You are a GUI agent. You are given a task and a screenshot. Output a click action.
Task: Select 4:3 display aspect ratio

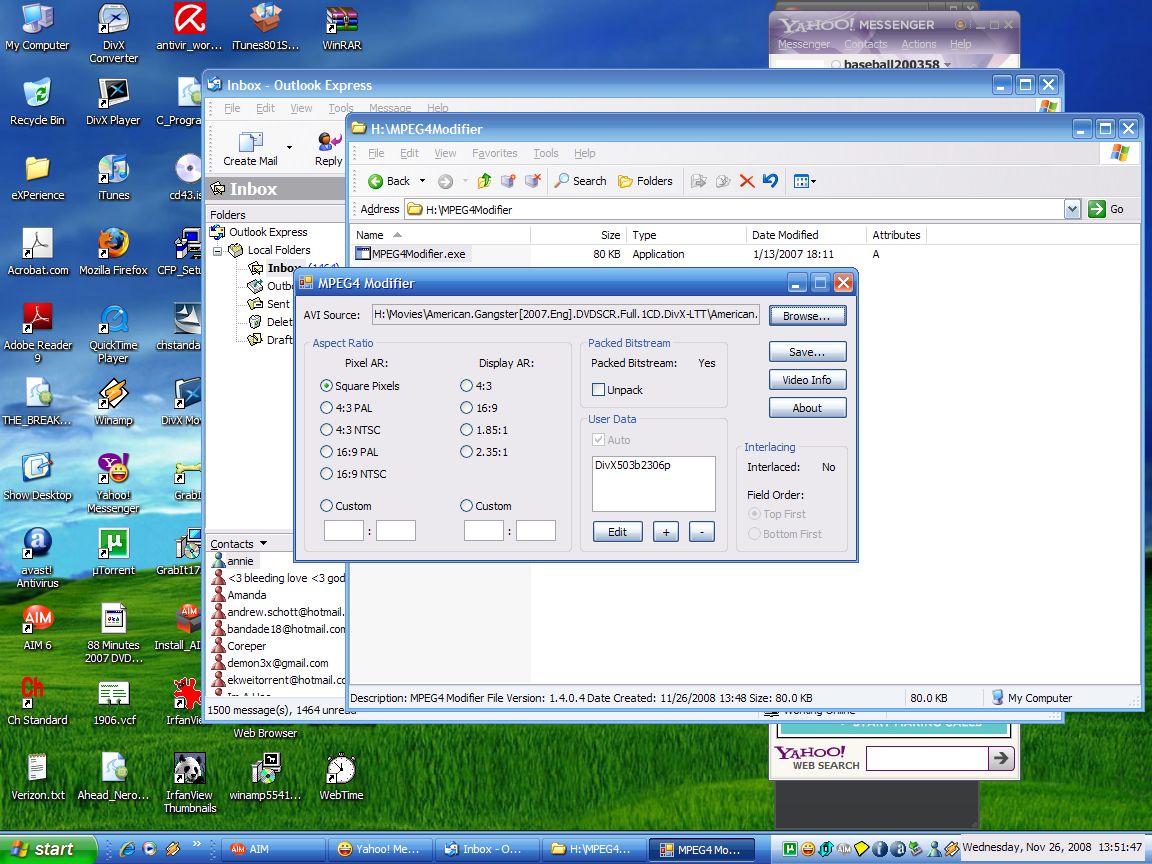coord(476,386)
